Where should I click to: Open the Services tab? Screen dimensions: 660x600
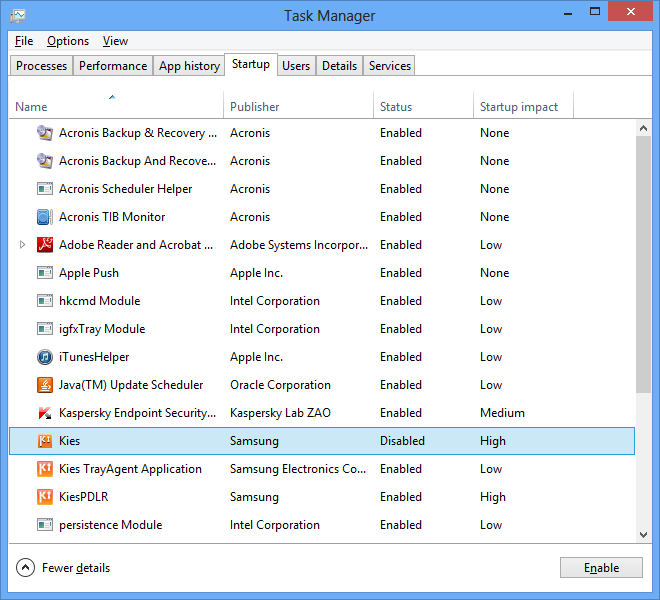[390, 66]
